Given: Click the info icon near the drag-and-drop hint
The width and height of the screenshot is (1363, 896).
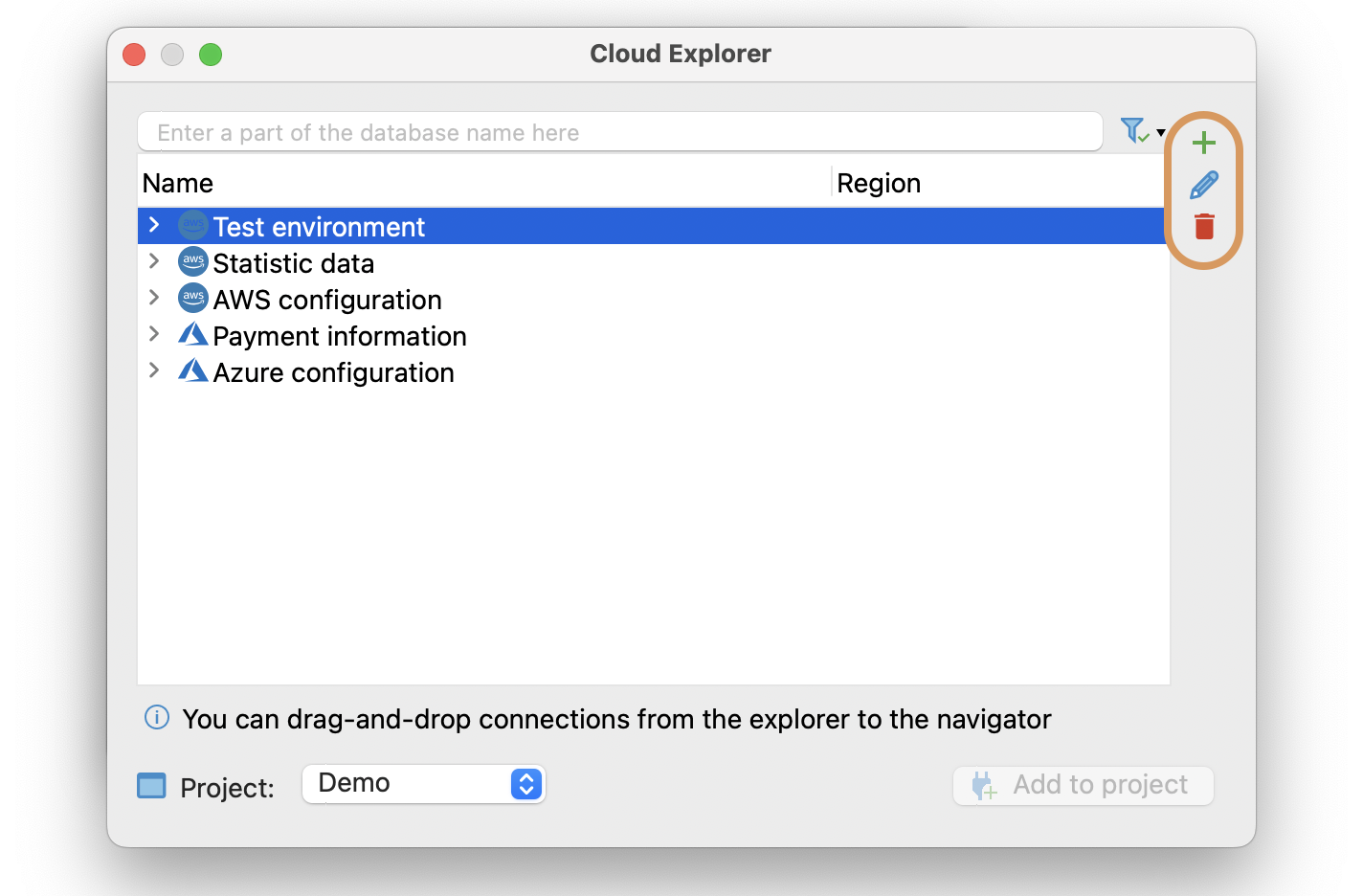Looking at the screenshot, I should tap(156, 718).
